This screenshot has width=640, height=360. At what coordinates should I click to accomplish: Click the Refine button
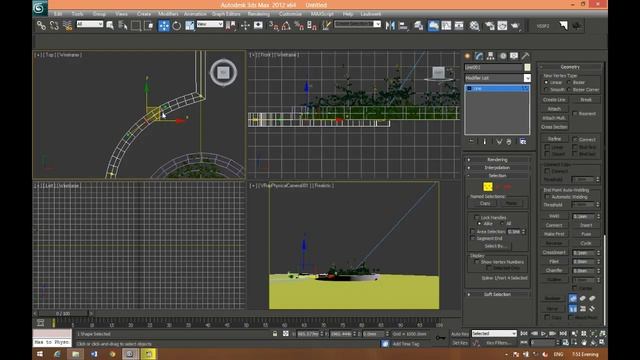pos(554,139)
